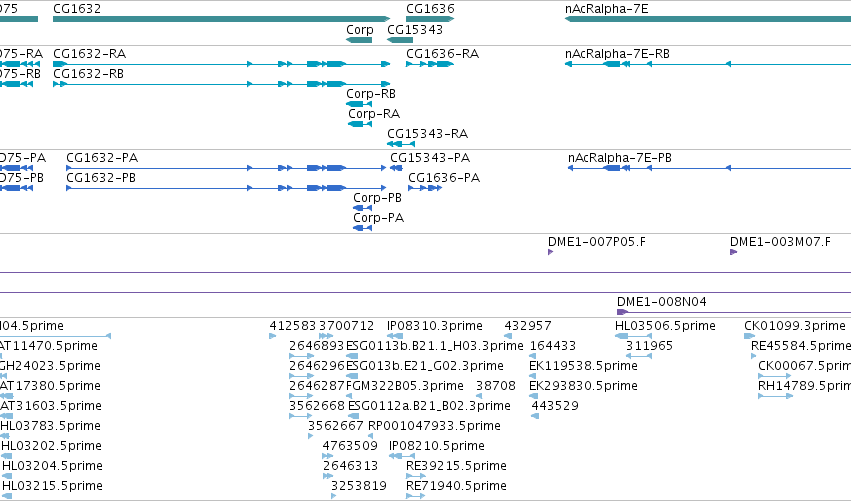851x501 pixels.
Task: Open transcript CG1632-RA
Action: pos(90,54)
